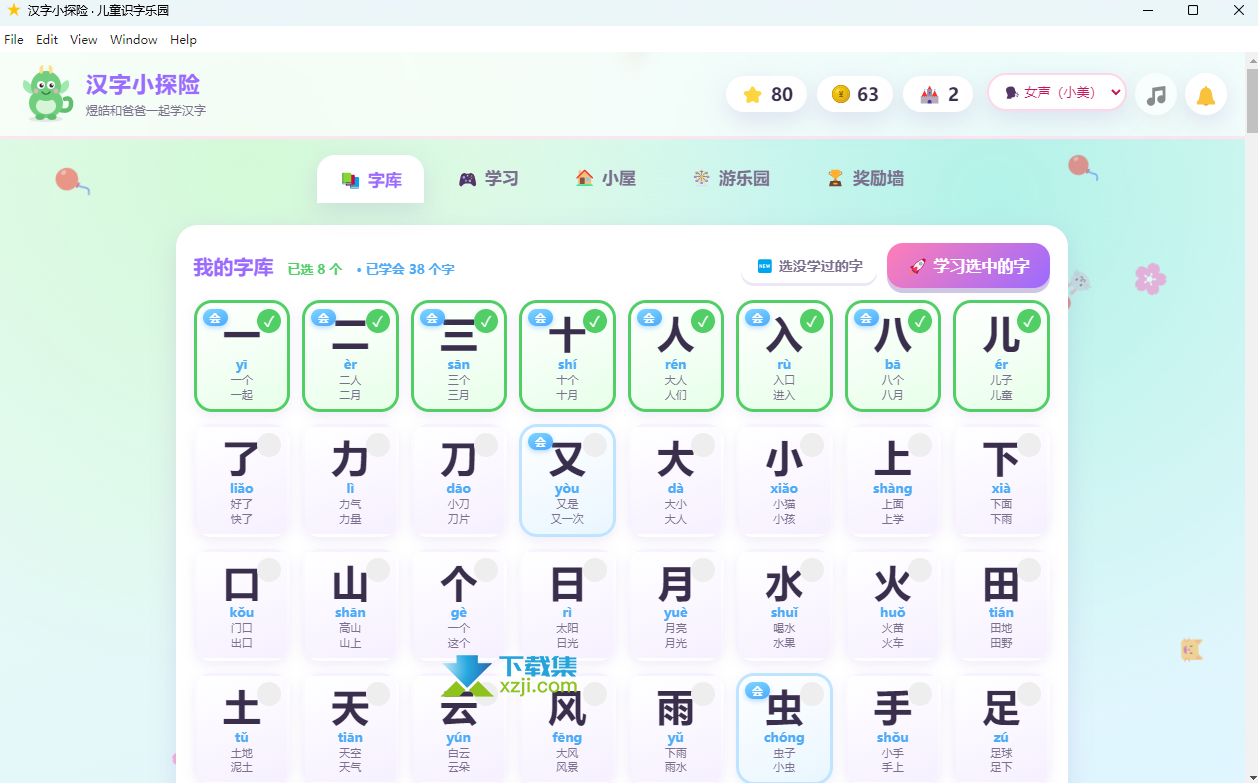Open notifications with the bell icon
This screenshot has height=783, width=1258.
(x=1206, y=94)
